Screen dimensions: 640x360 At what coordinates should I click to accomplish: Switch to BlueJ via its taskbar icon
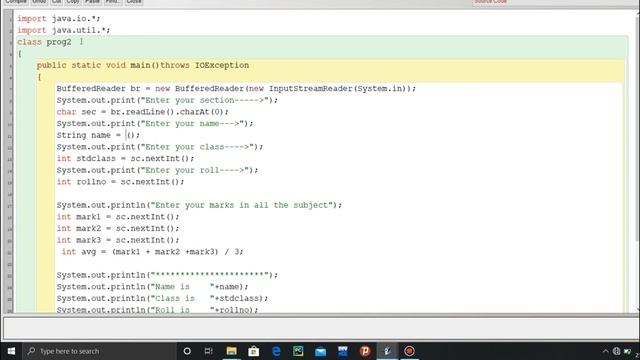click(x=387, y=351)
